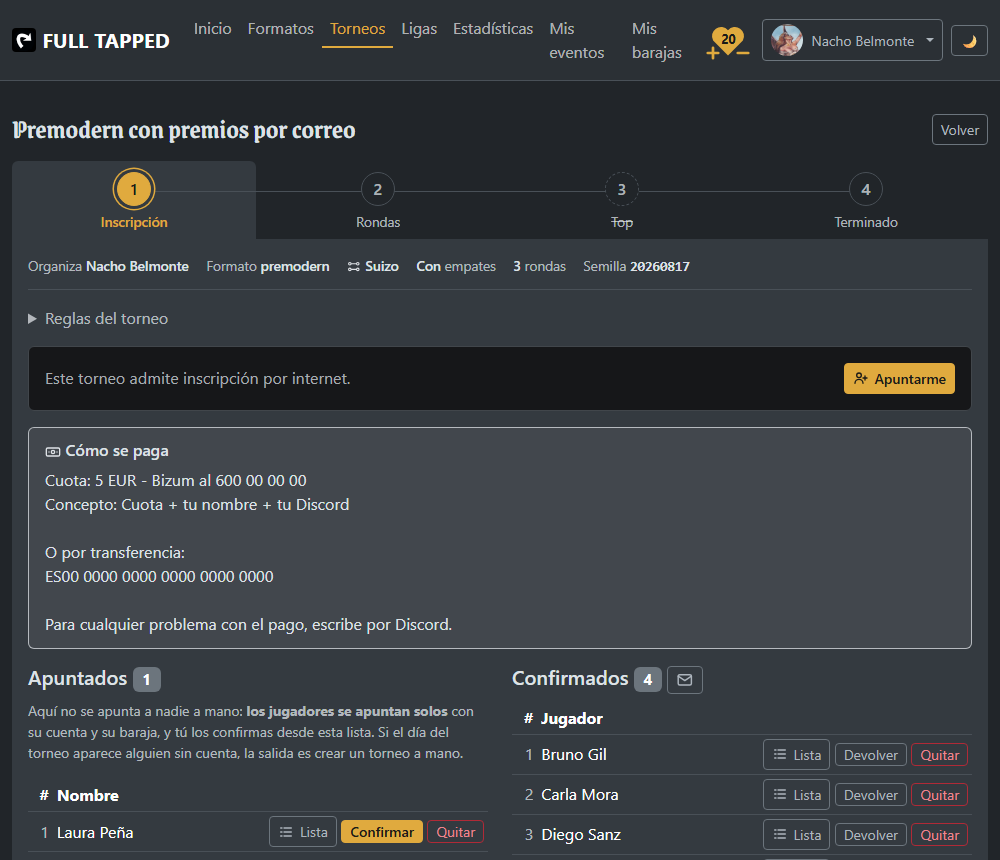Open the life counter heart icon
The image size is (1000, 860).
pyautogui.click(x=728, y=42)
